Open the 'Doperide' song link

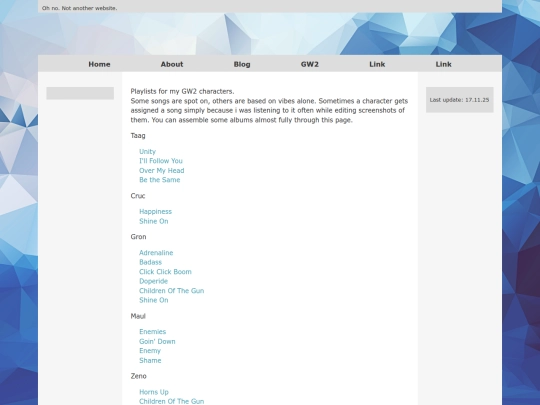tap(153, 281)
